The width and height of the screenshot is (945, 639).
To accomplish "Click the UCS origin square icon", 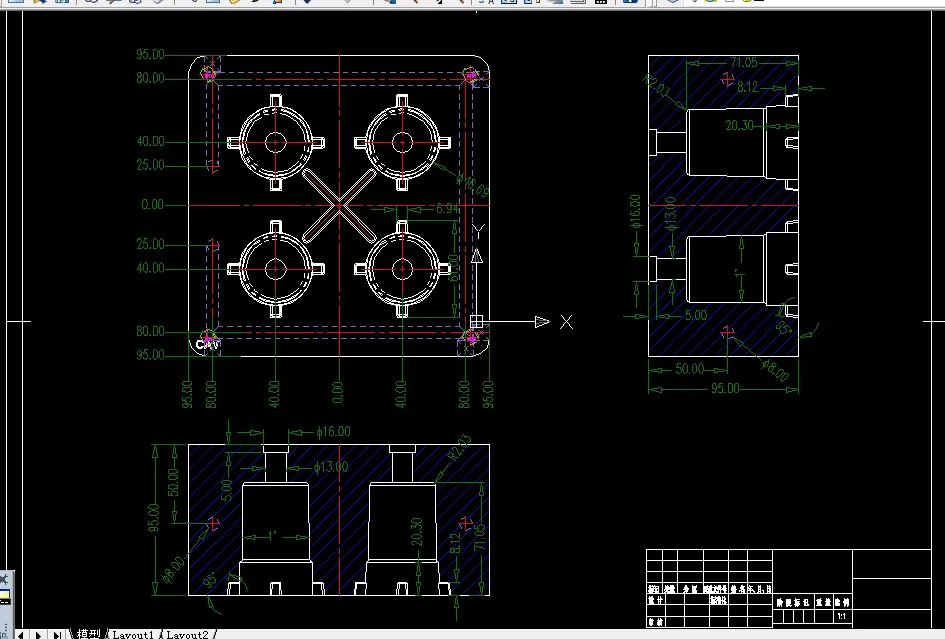I will (x=476, y=321).
